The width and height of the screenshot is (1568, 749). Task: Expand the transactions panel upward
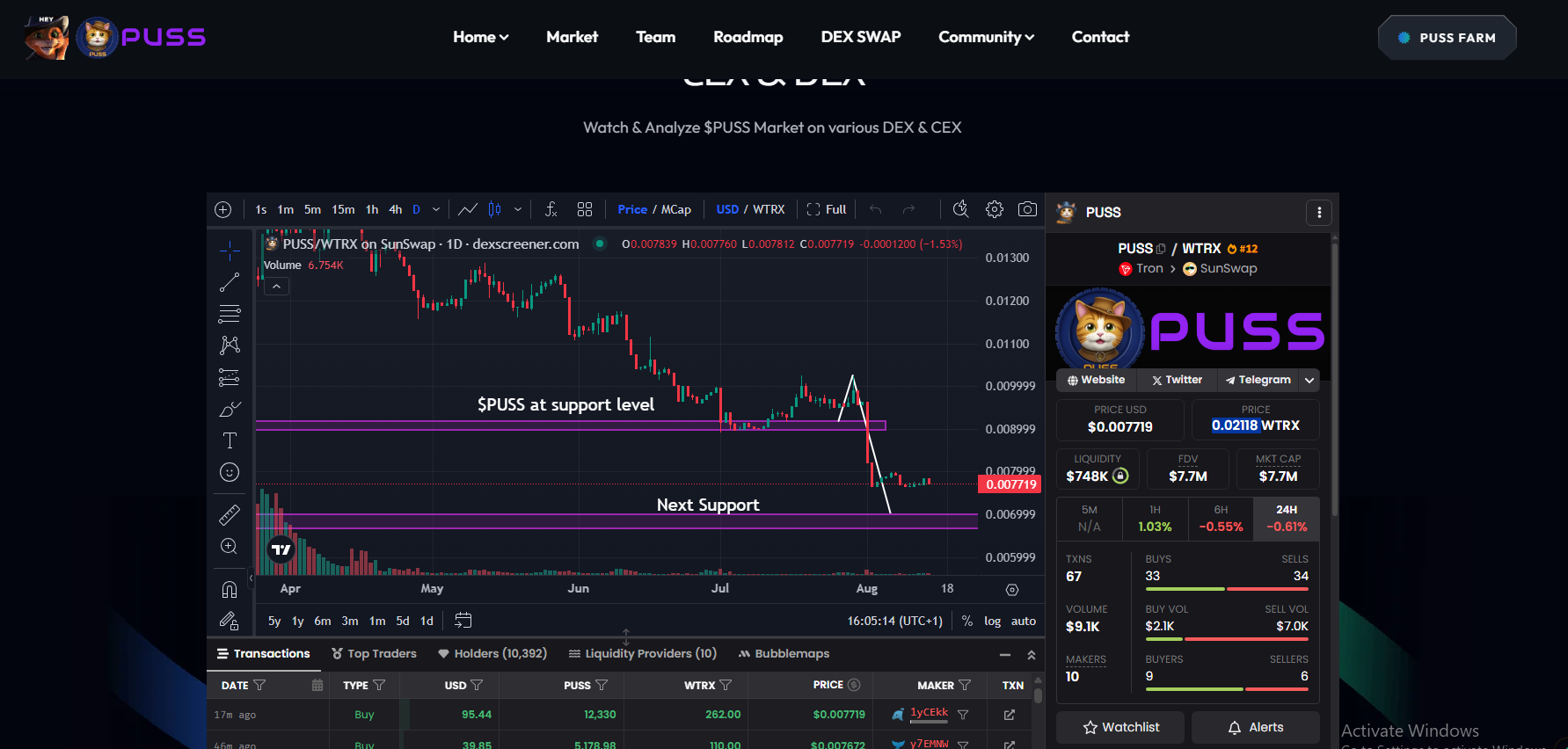pos(1032,655)
